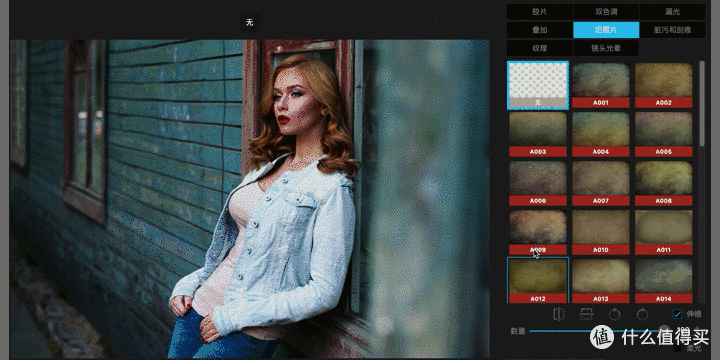Click the active blue-highlighted category tab
The image size is (720, 360).
[606, 30]
